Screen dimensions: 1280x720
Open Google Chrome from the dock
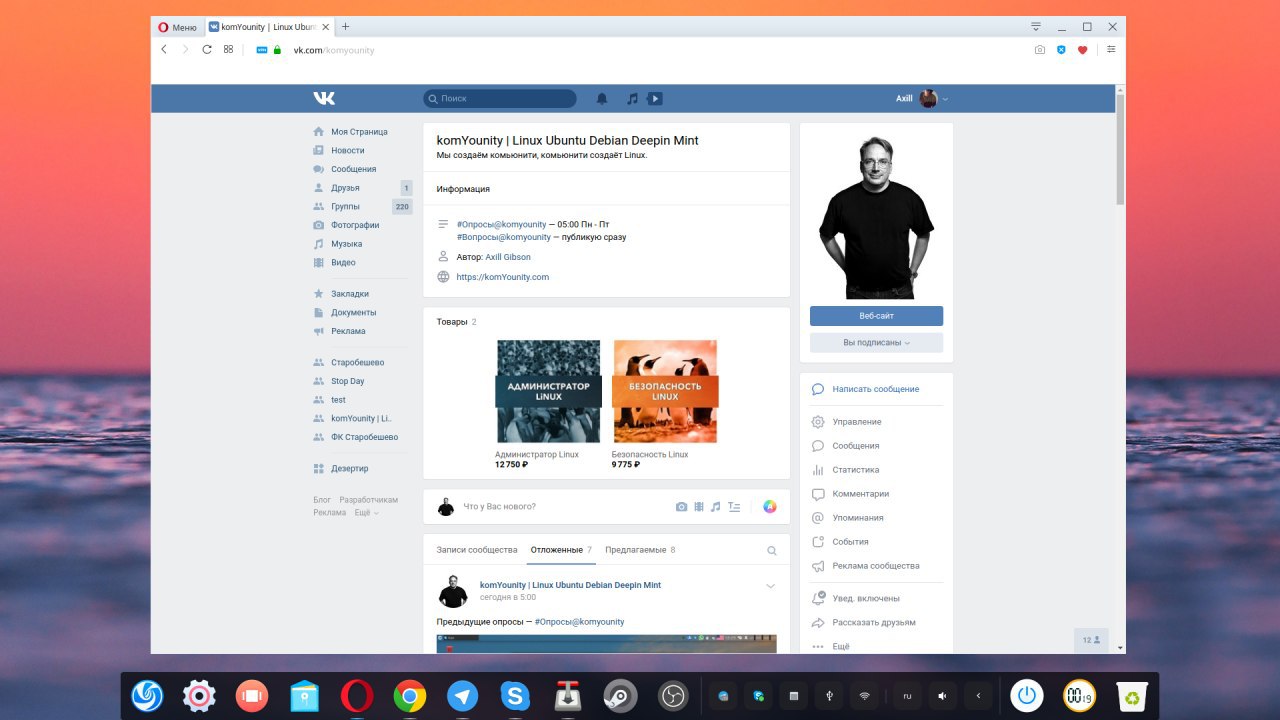pyautogui.click(x=409, y=696)
